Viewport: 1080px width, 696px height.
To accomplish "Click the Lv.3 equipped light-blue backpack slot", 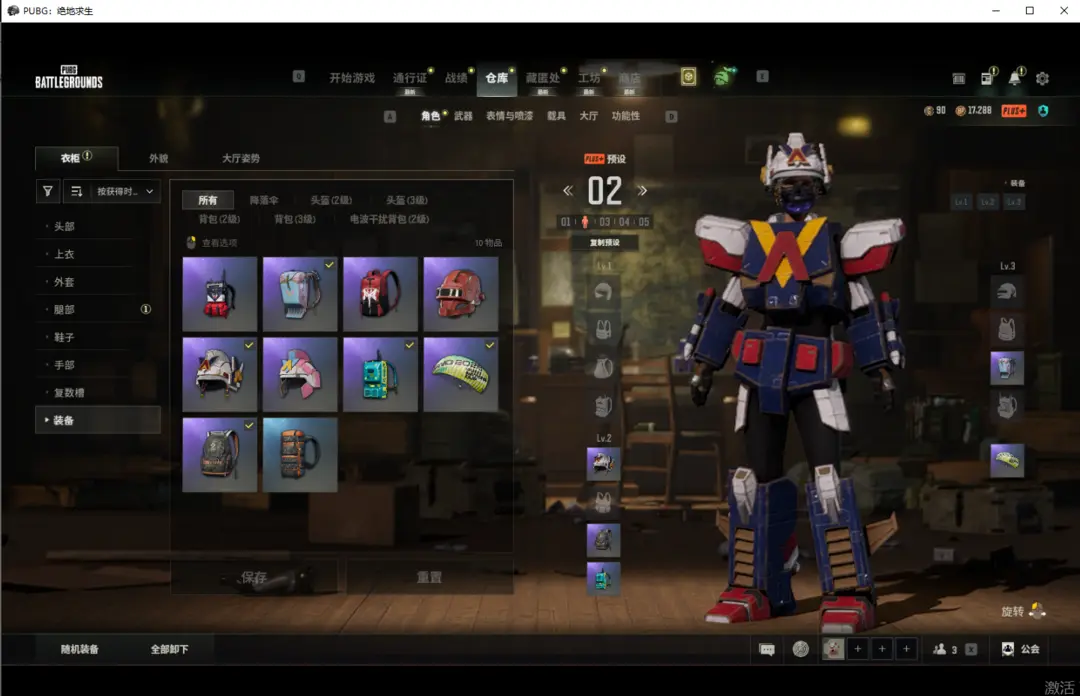I will (x=1007, y=368).
